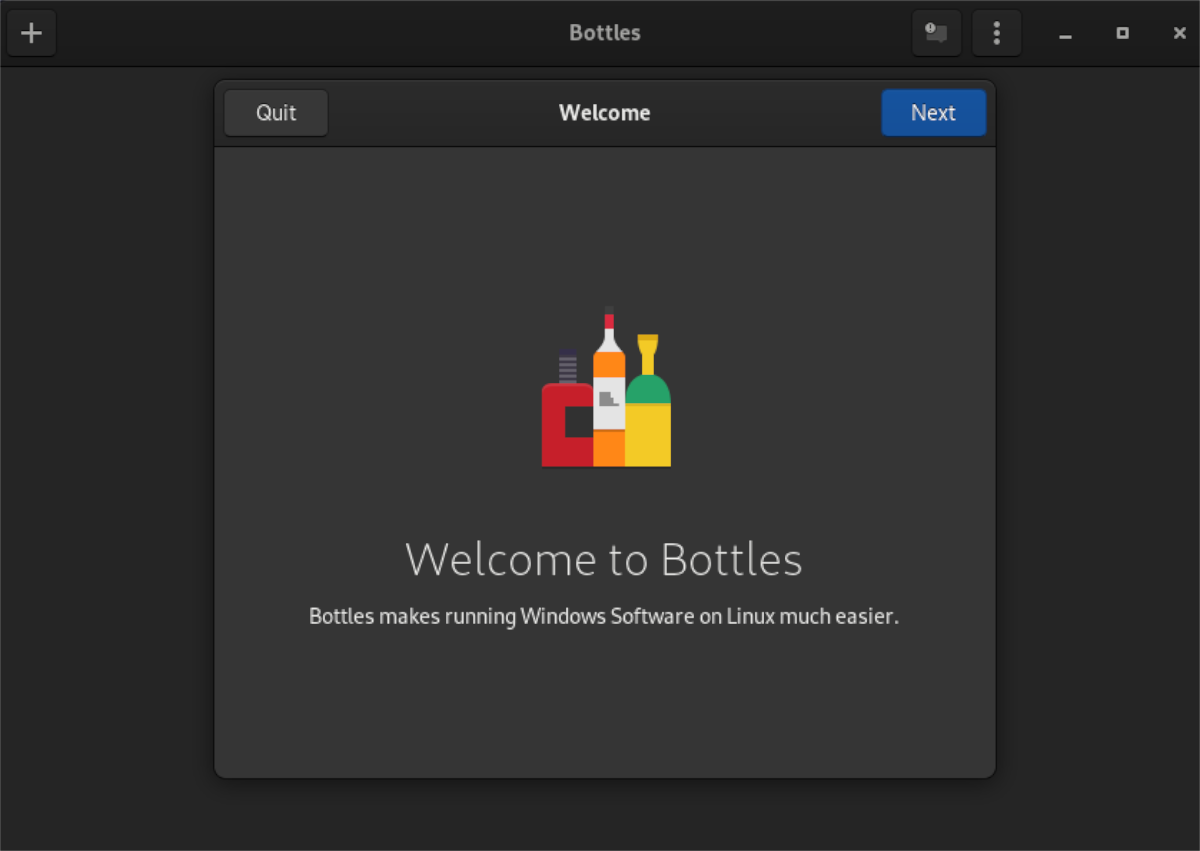Create a new bottle using the plus icon
This screenshot has height=851, width=1200.
point(31,33)
